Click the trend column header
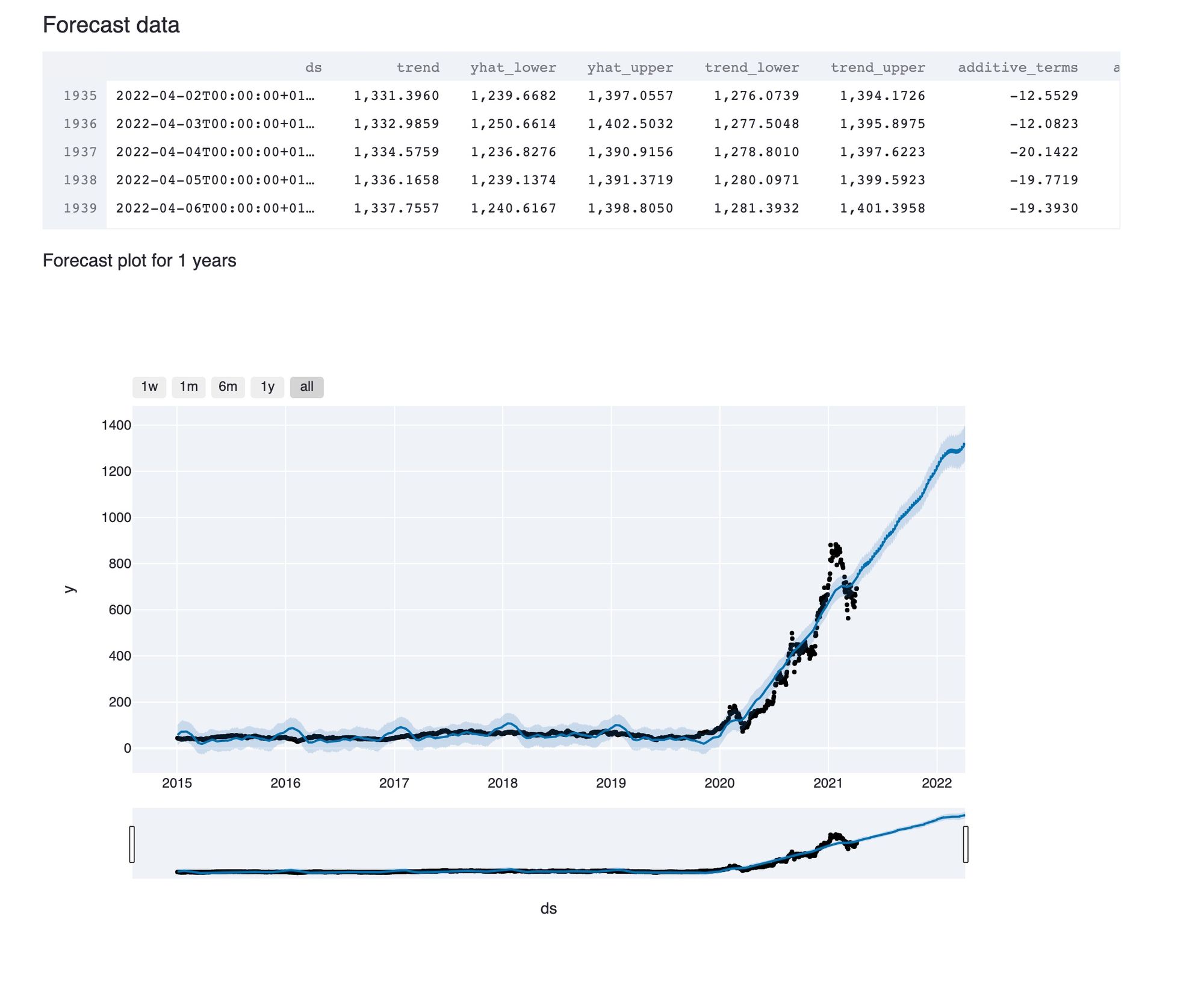 click(420, 67)
